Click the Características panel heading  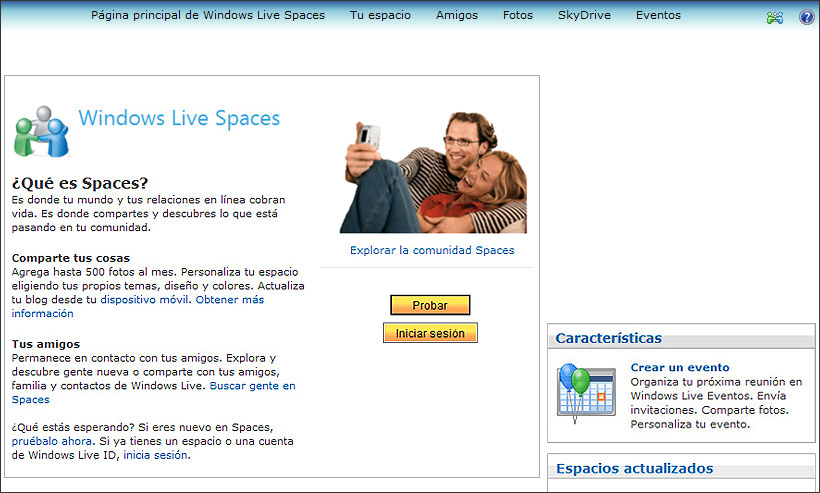pos(608,338)
